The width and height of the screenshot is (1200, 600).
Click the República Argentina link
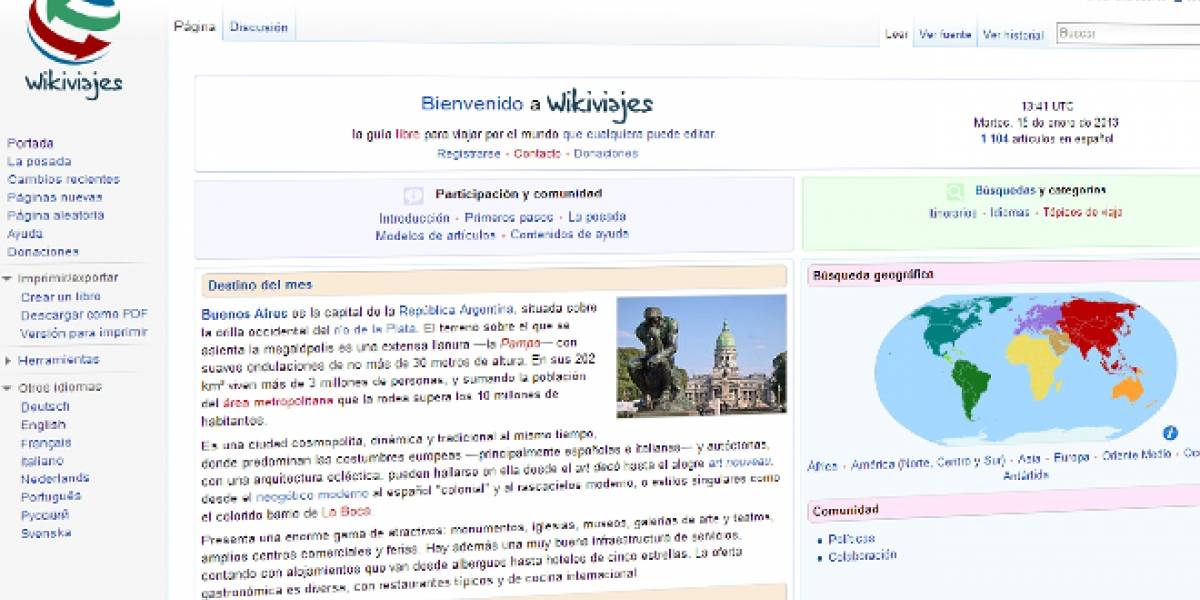coord(457,310)
